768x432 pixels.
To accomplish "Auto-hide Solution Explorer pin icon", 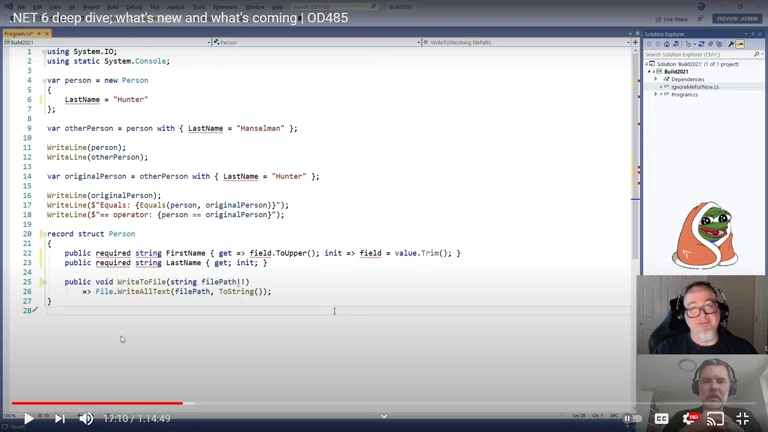I will 753,34.
